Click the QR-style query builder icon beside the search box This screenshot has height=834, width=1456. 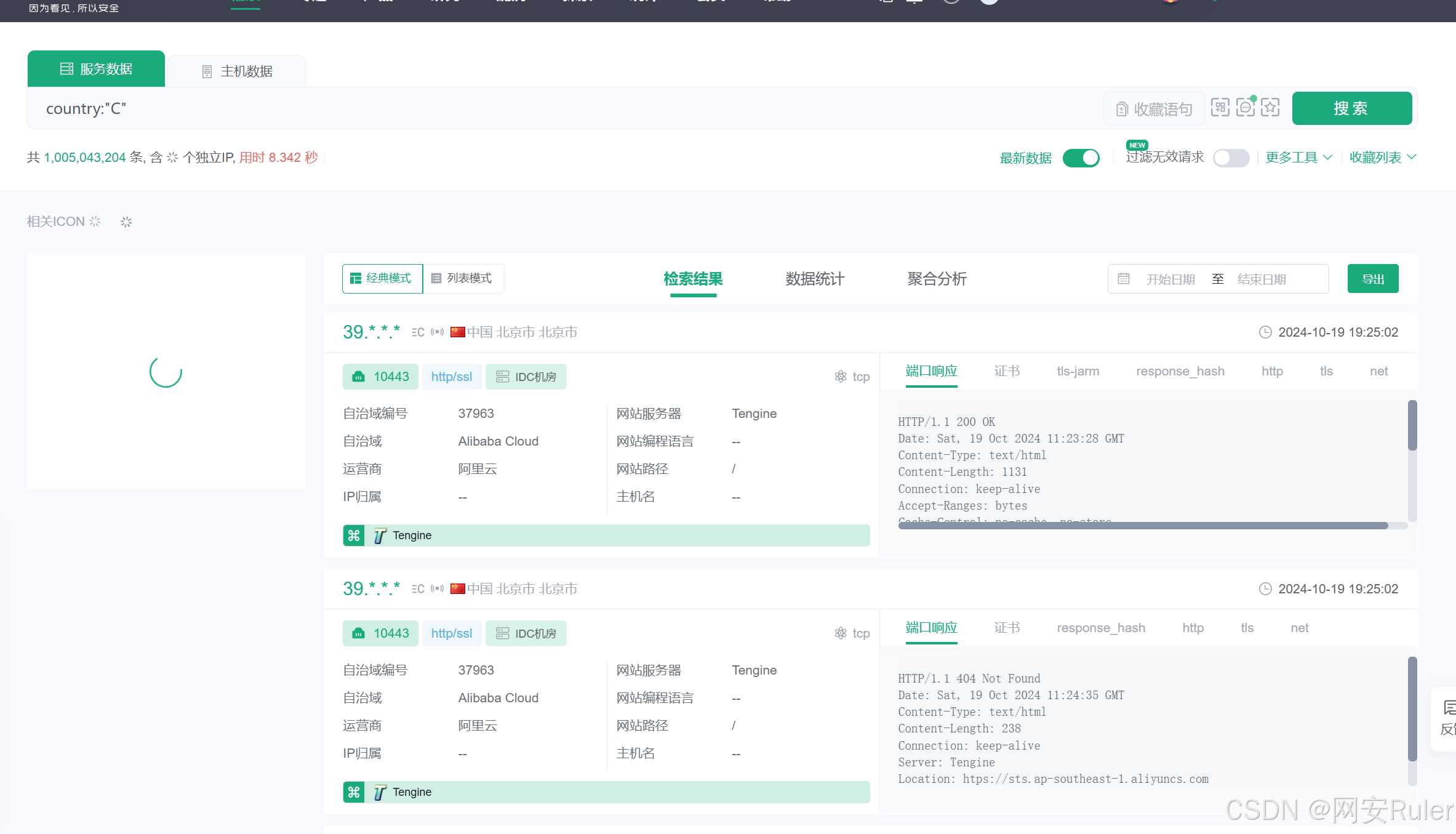1220,108
